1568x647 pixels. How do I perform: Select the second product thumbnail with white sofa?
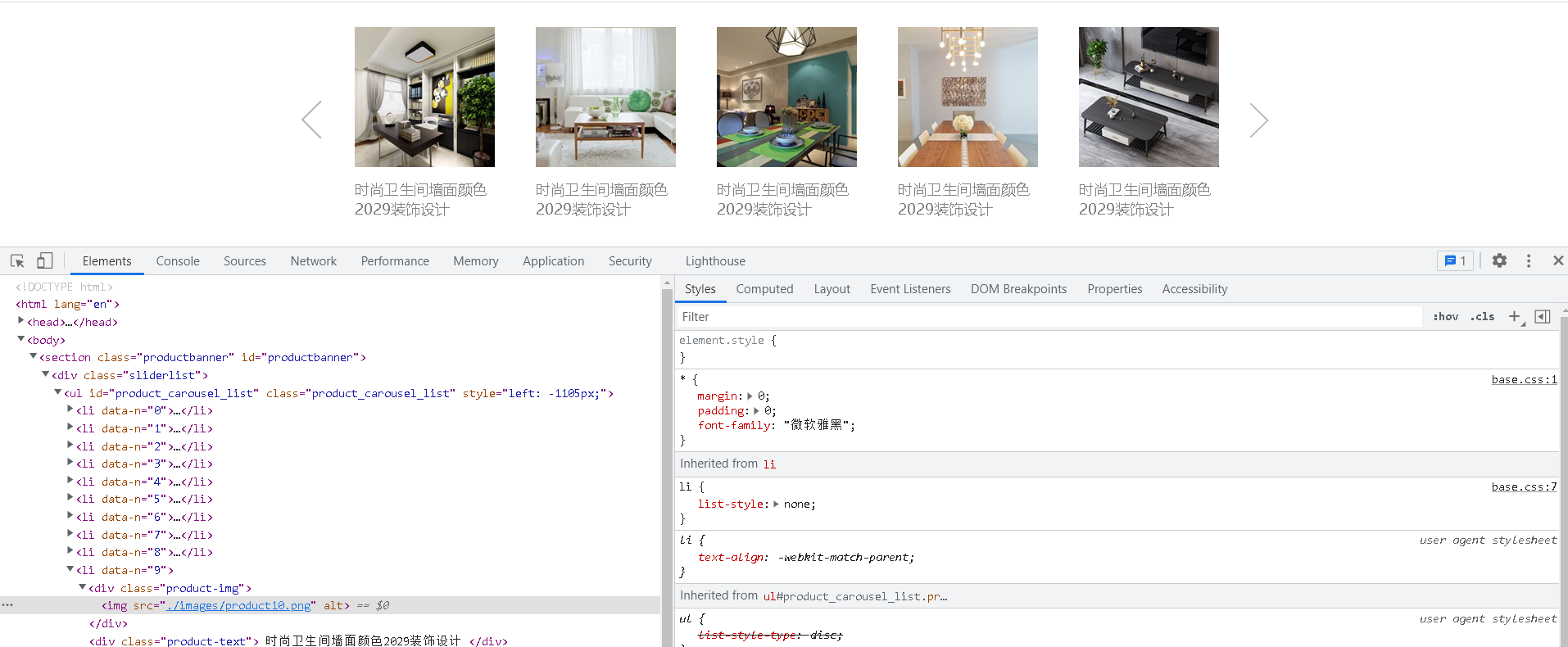click(x=605, y=97)
